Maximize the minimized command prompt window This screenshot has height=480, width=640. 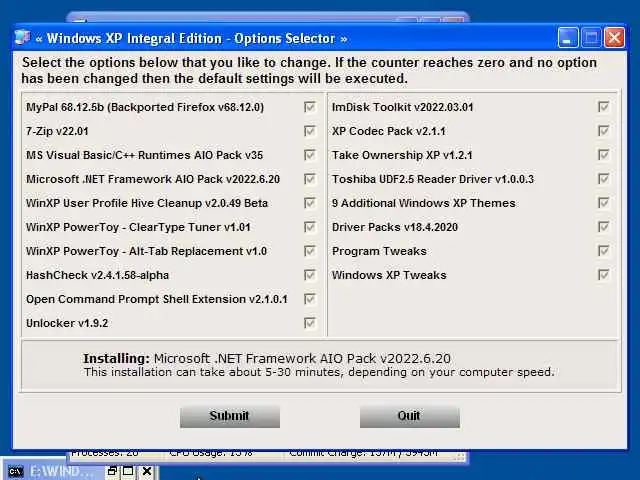[x=129, y=471]
